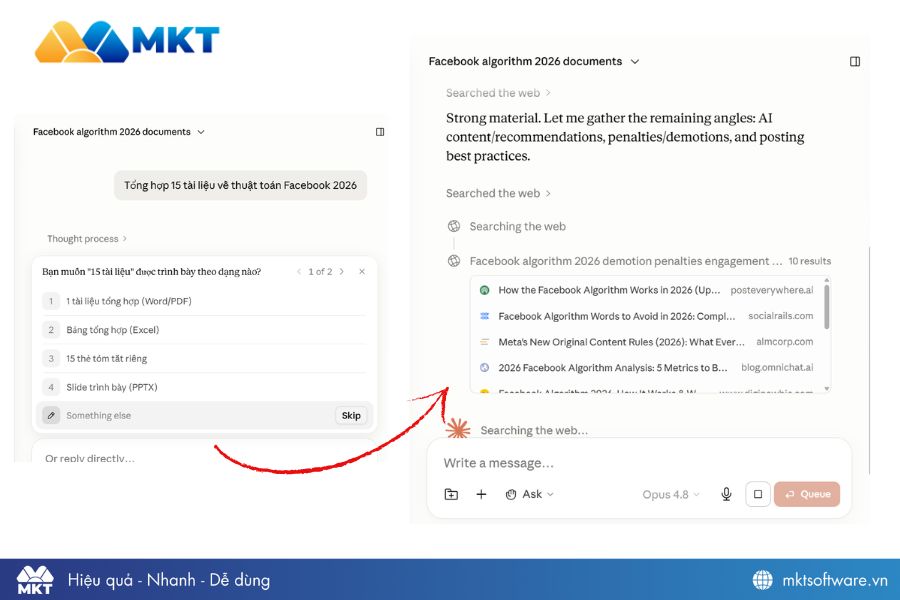Go to previous question arrow beside 1 of 2

click(x=299, y=272)
